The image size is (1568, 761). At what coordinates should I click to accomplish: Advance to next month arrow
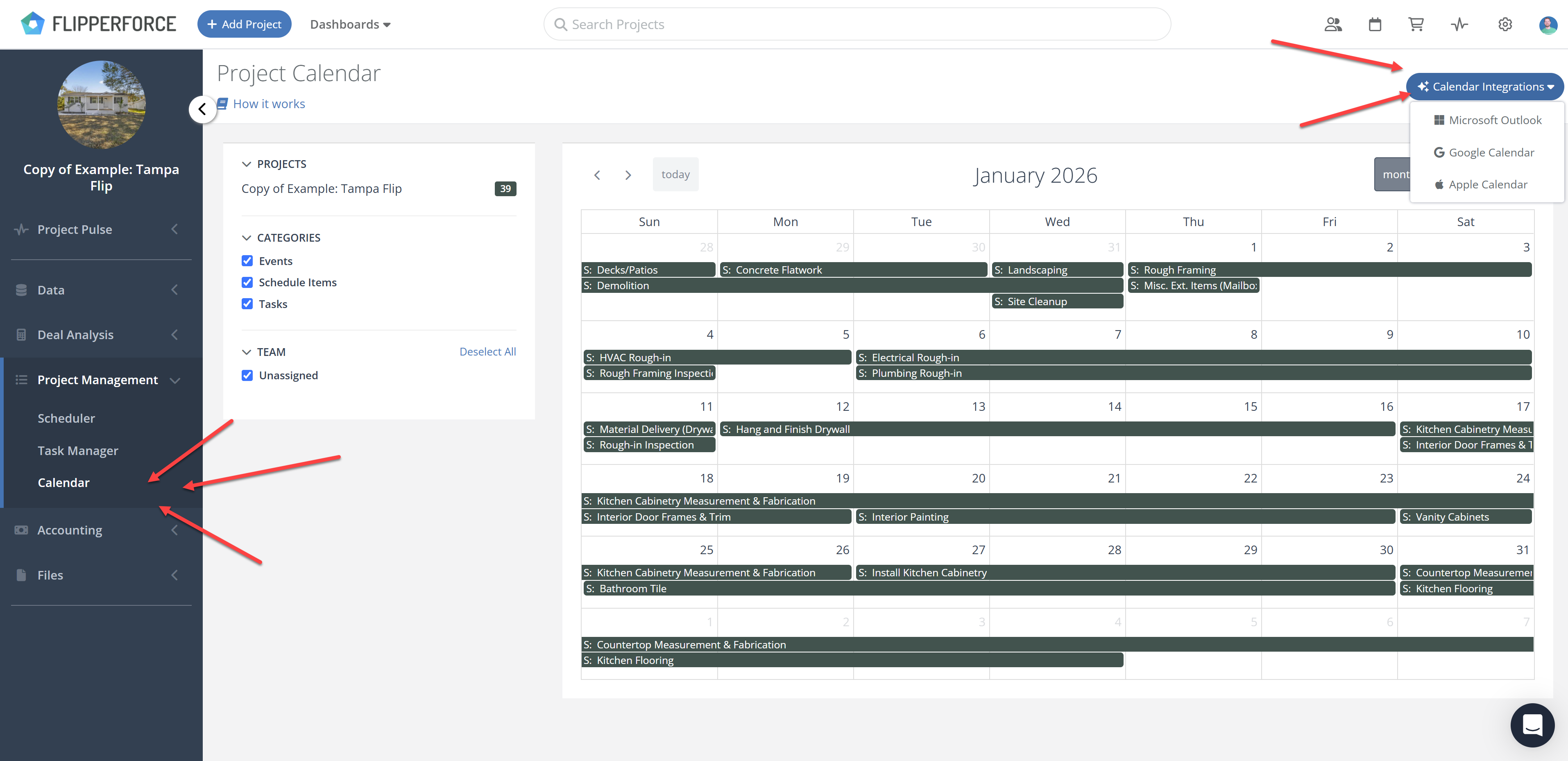628,175
